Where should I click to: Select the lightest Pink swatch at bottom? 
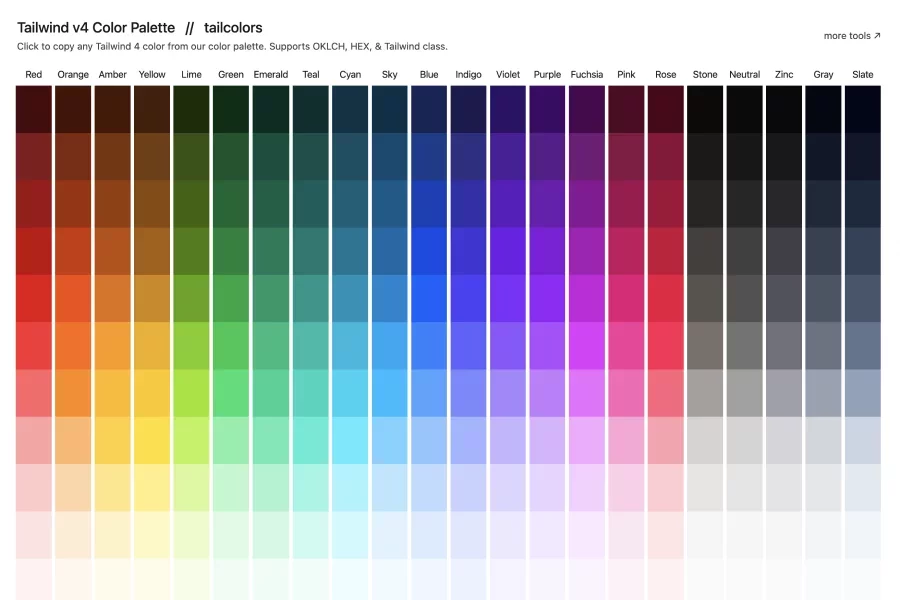[626, 579]
